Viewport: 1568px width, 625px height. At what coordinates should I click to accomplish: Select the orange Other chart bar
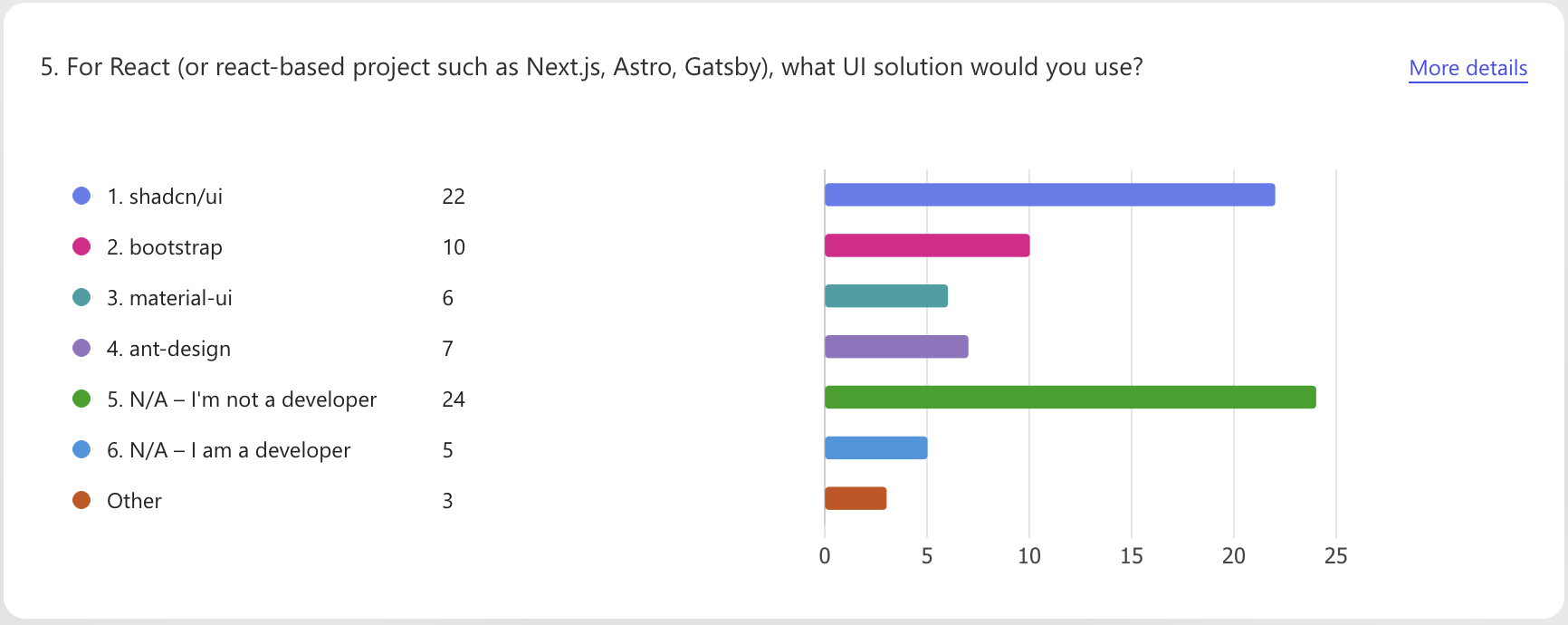click(x=855, y=499)
